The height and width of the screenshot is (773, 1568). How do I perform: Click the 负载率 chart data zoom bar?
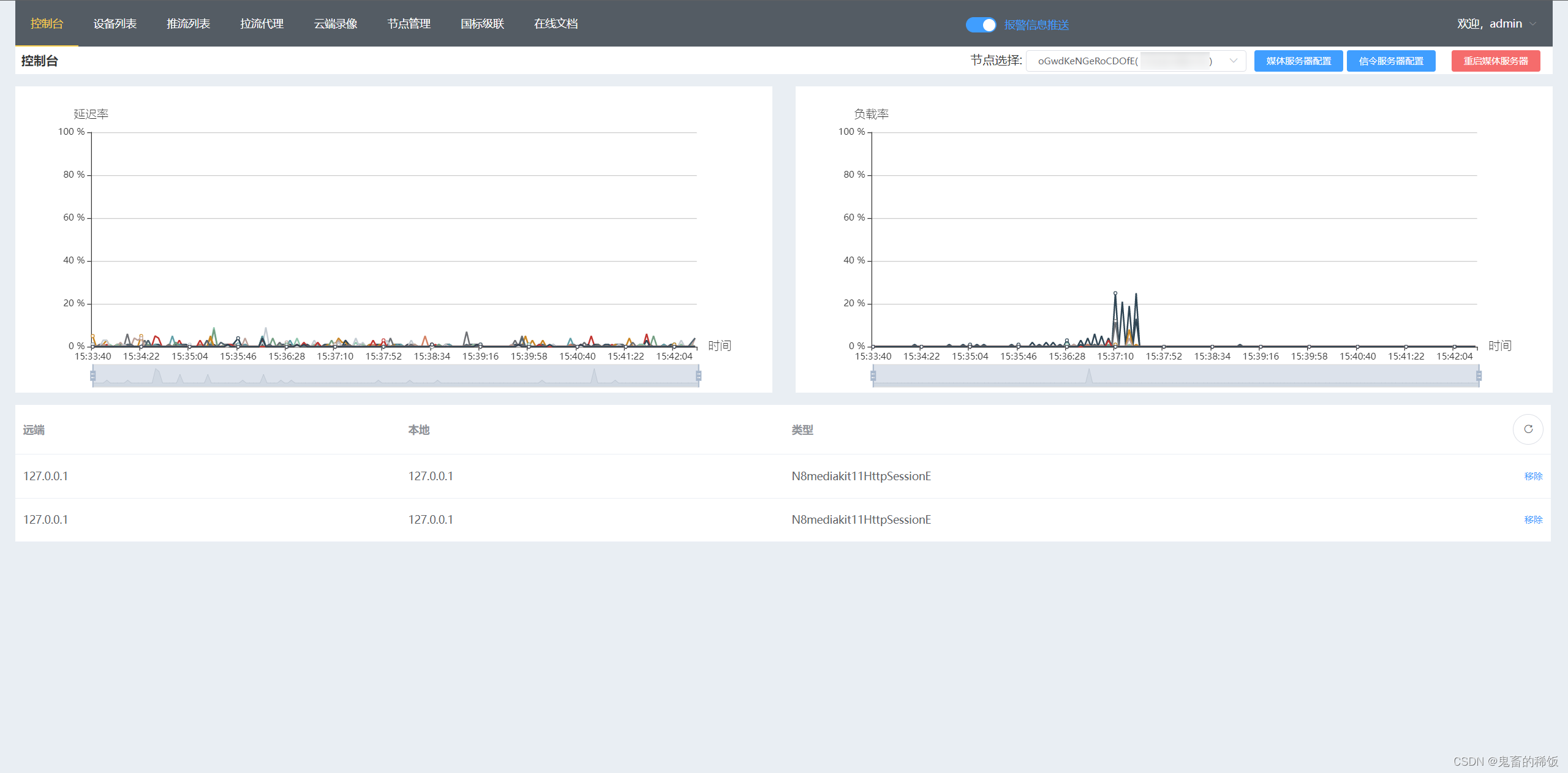point(1176,375)
